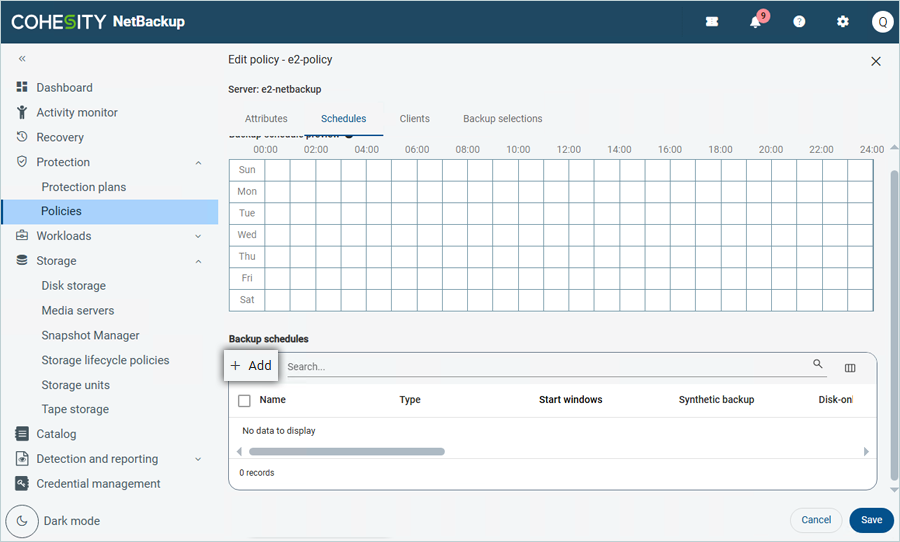Collapse the Protection section

coord(198,162)
